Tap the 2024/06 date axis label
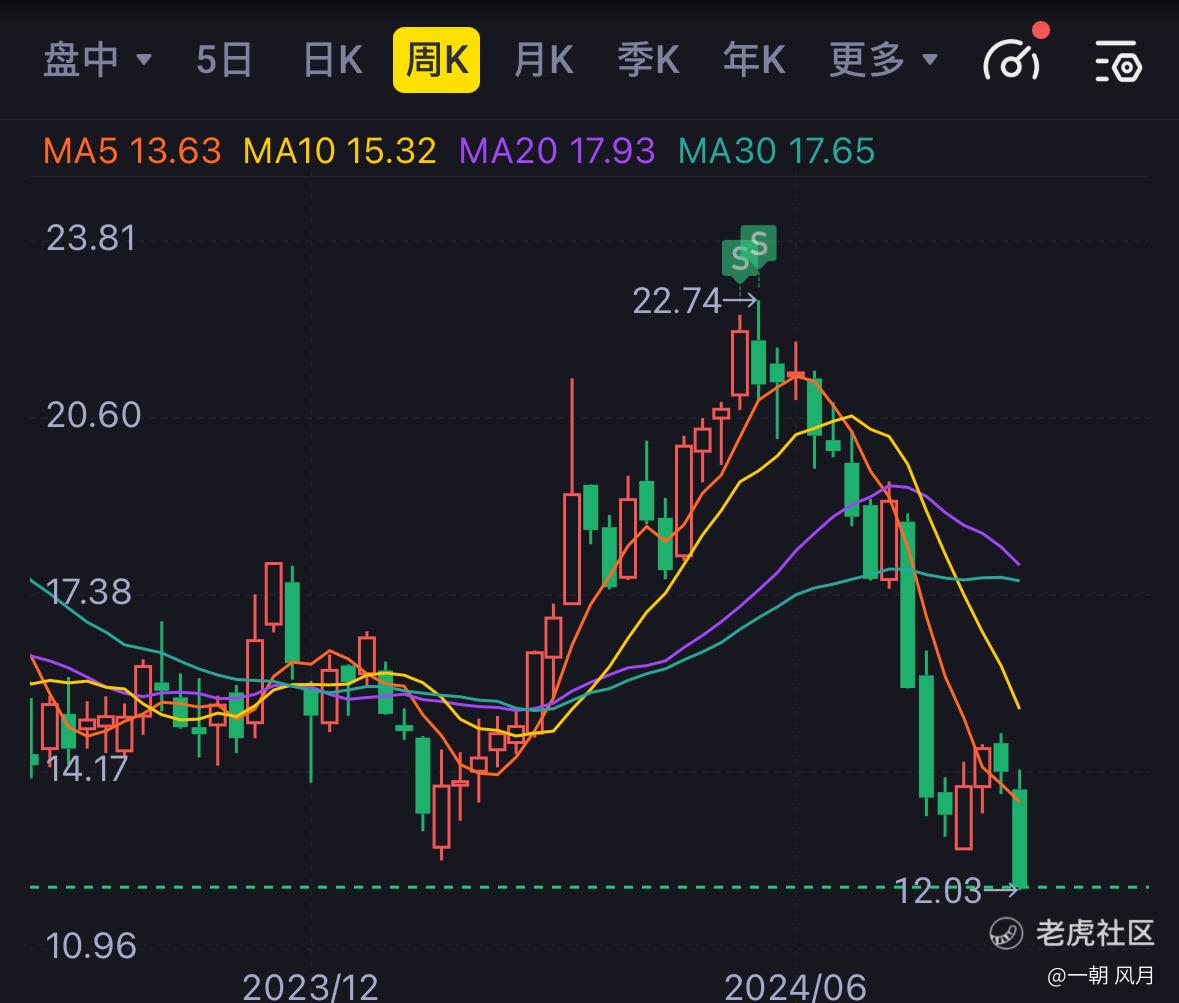Viewport: 1179px width, 1003px height. 796,987
